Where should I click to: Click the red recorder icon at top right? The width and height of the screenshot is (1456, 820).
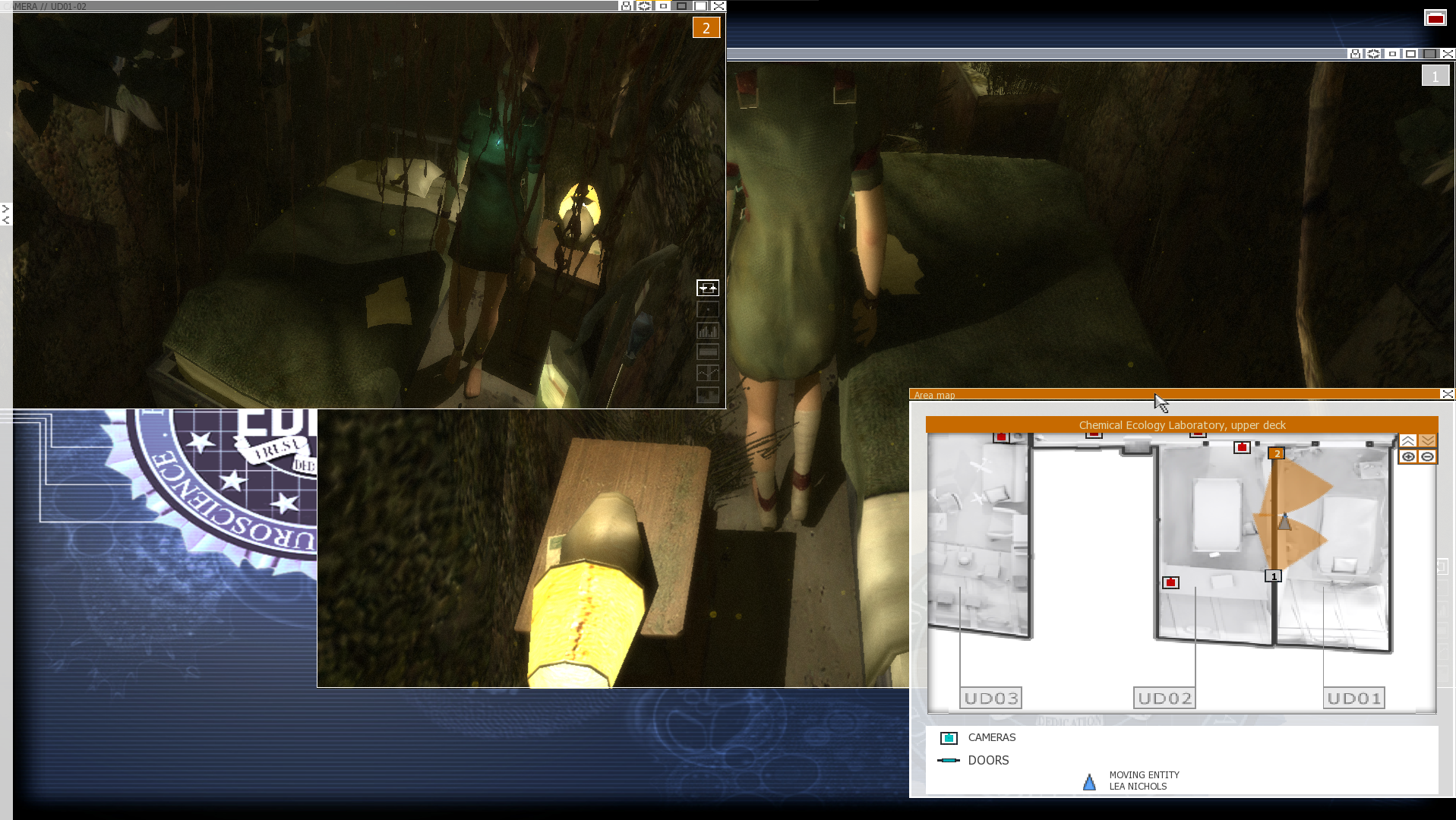[x=1435, y=18]
